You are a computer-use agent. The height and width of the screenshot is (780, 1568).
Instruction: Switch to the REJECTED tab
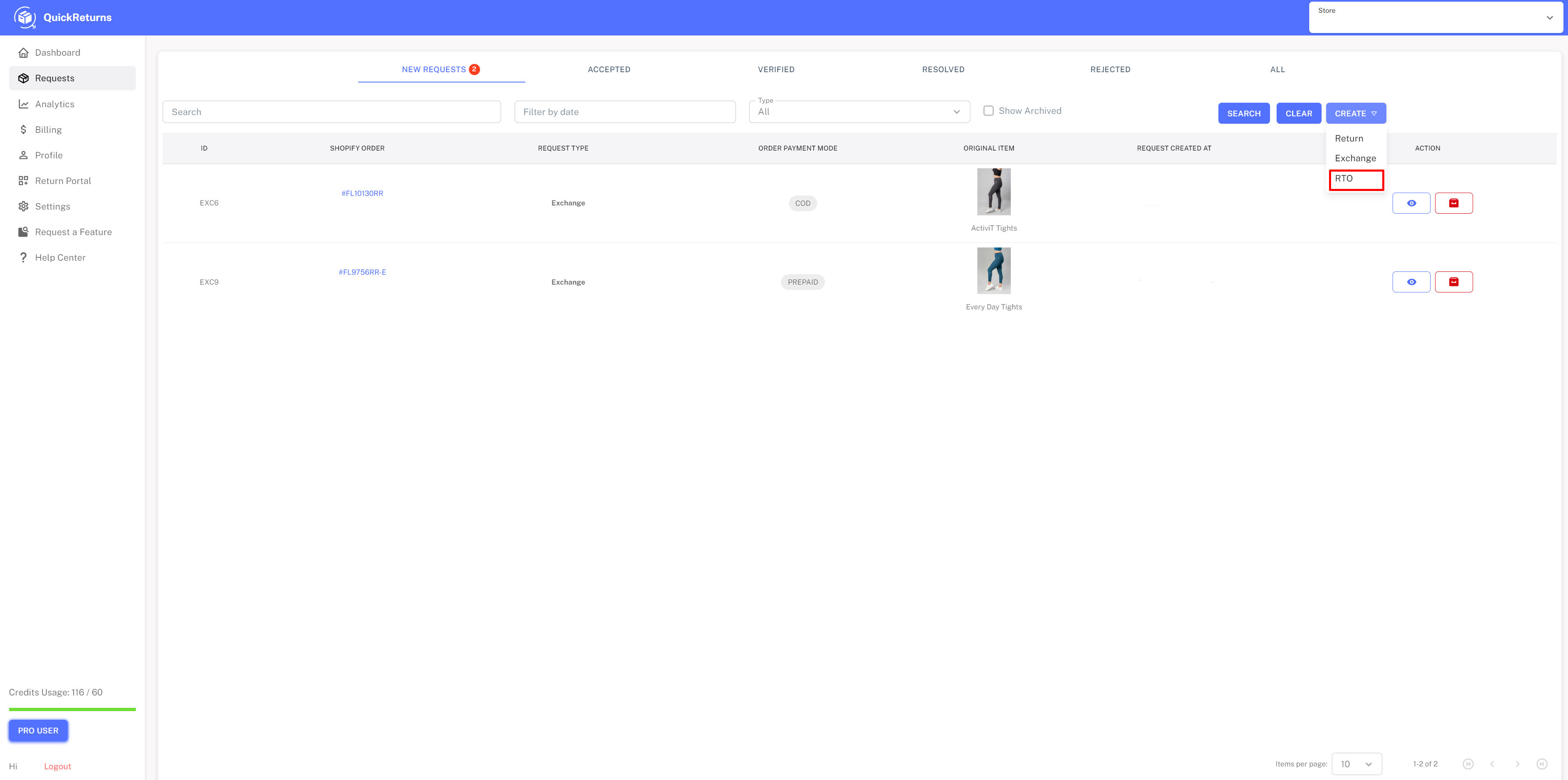coord(1110,69)
